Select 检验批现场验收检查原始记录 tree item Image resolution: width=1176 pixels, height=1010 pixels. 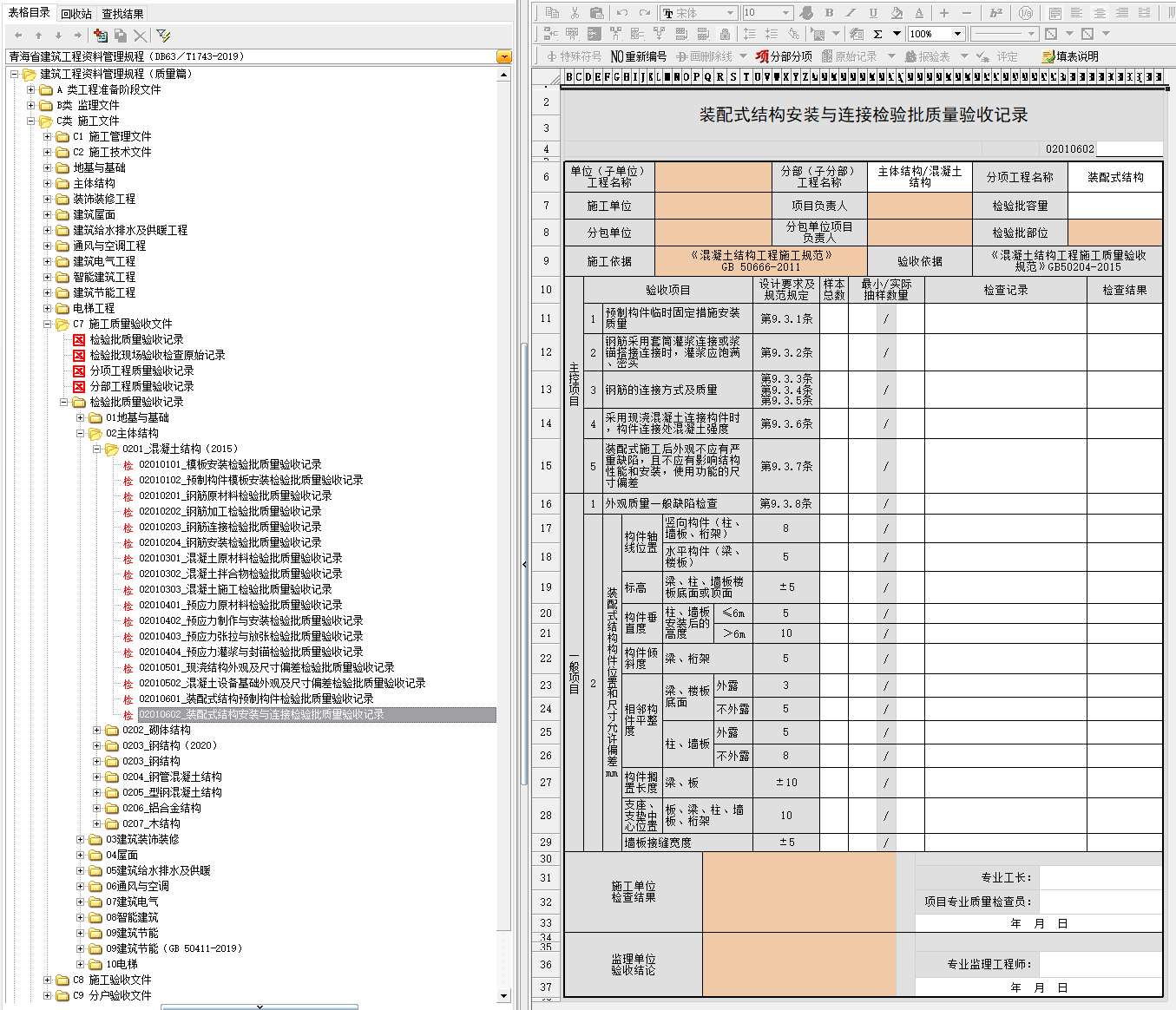point(157,355)
